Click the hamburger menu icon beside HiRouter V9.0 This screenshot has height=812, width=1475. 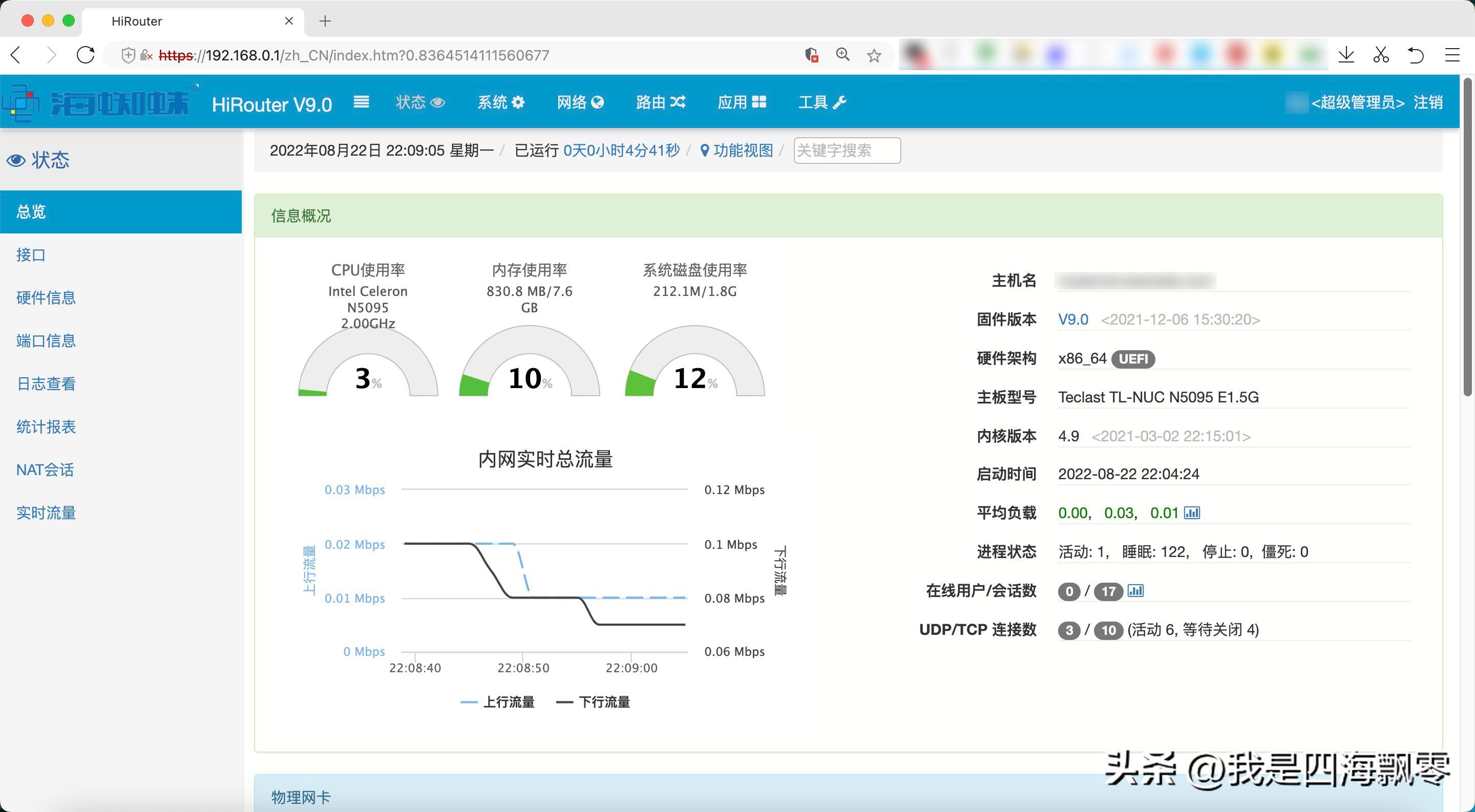pyautogui.click(x=361, y=102)
